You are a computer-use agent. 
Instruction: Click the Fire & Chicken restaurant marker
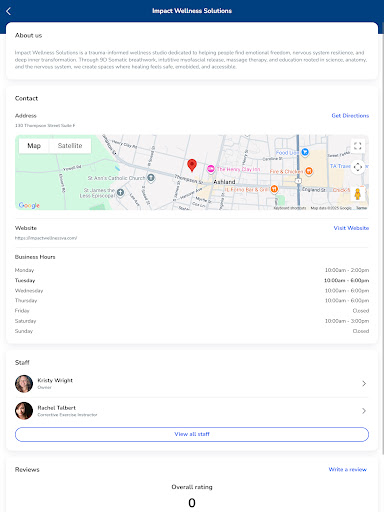(309, 171)
